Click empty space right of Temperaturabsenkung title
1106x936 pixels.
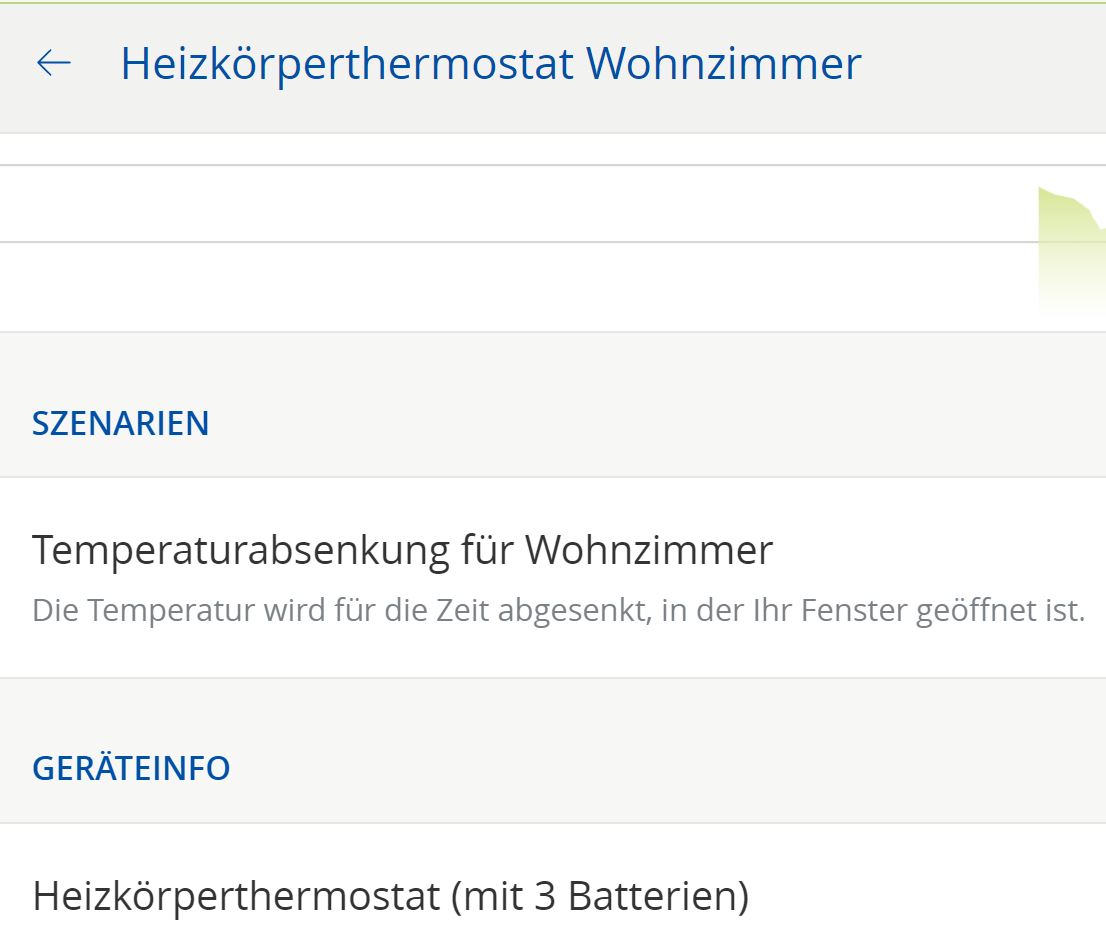(930, 551)
